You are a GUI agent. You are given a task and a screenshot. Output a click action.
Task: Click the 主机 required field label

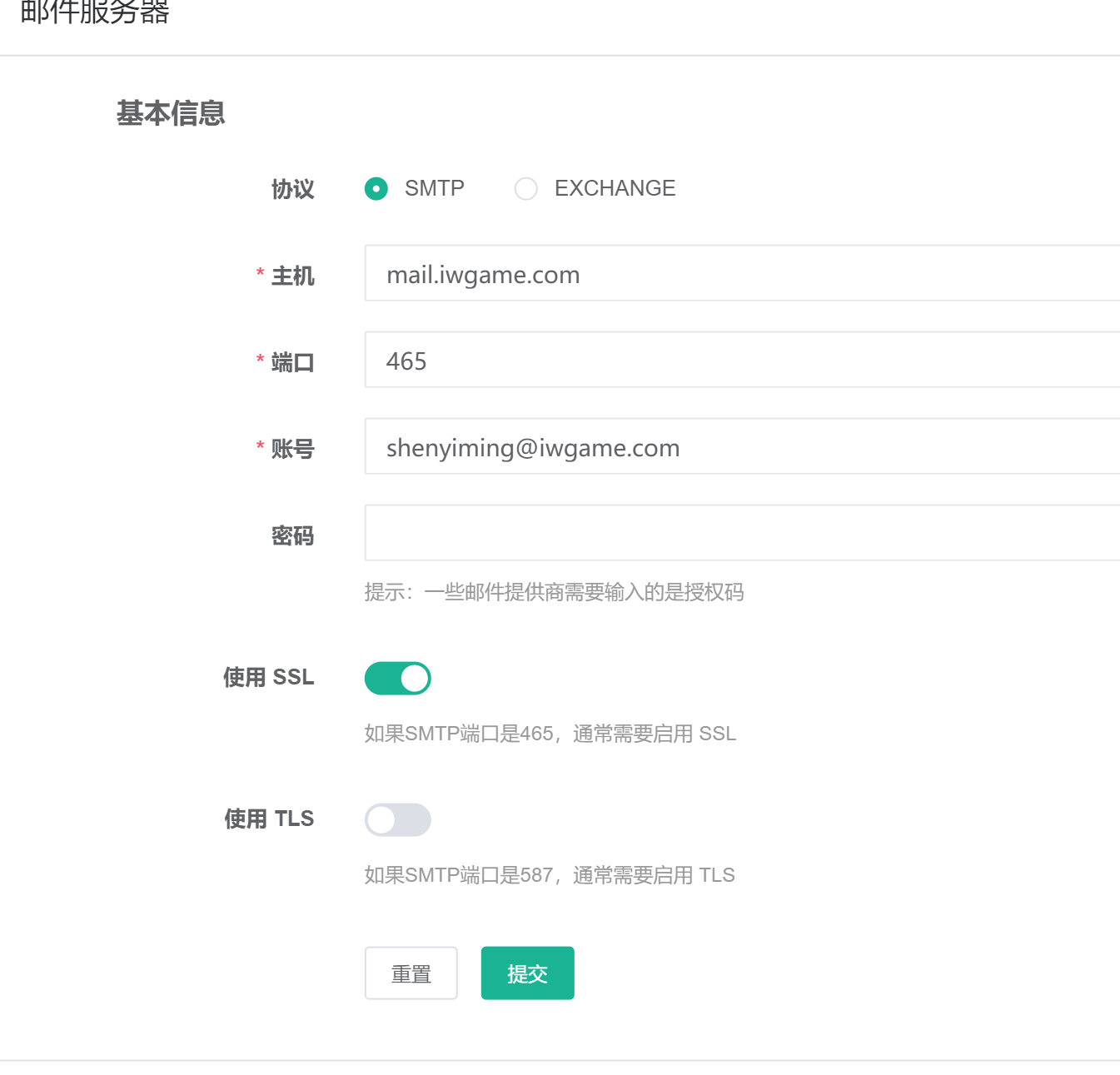point(293,276)
